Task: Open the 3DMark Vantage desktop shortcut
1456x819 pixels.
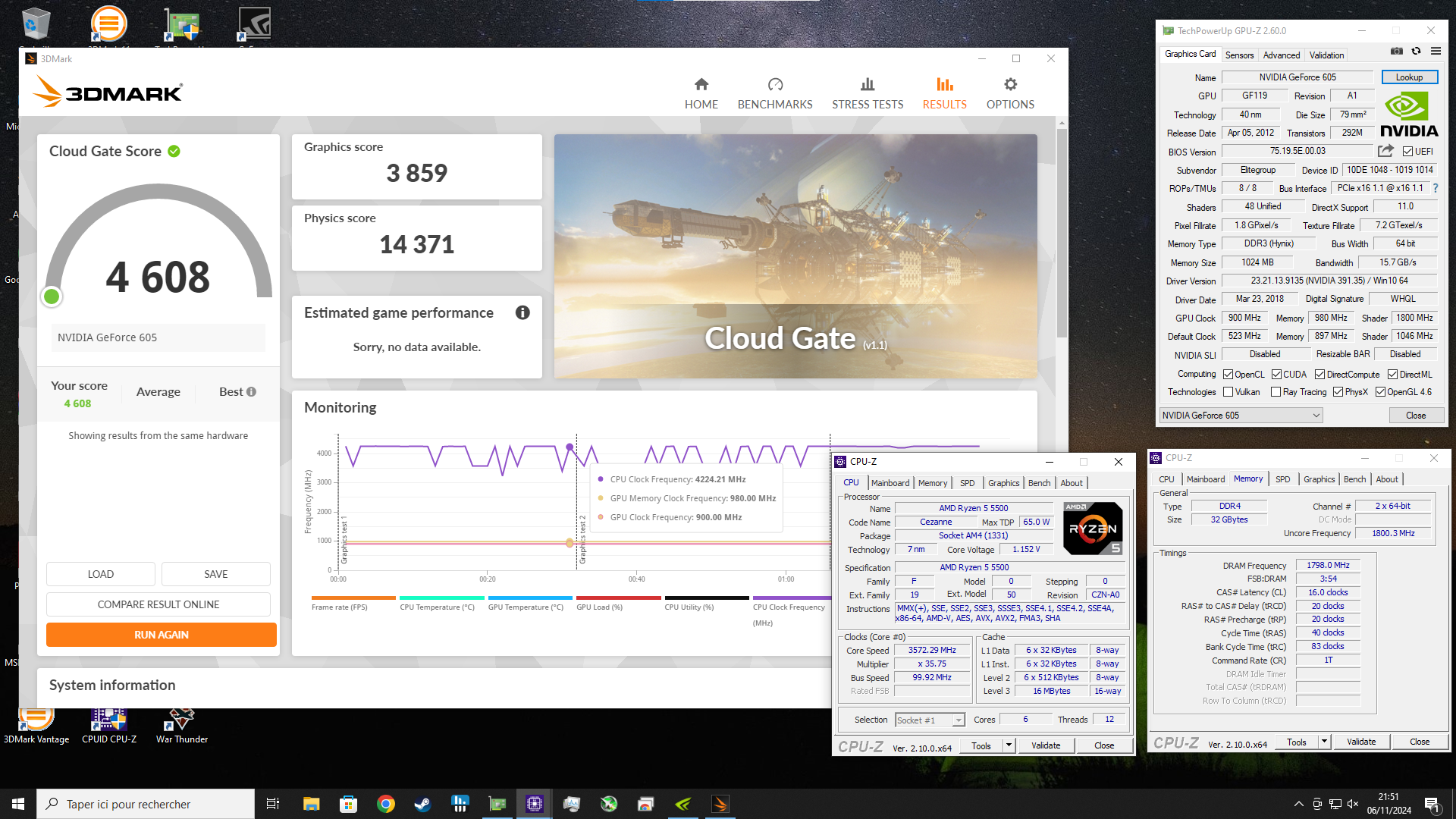Action: pos(36,726)
